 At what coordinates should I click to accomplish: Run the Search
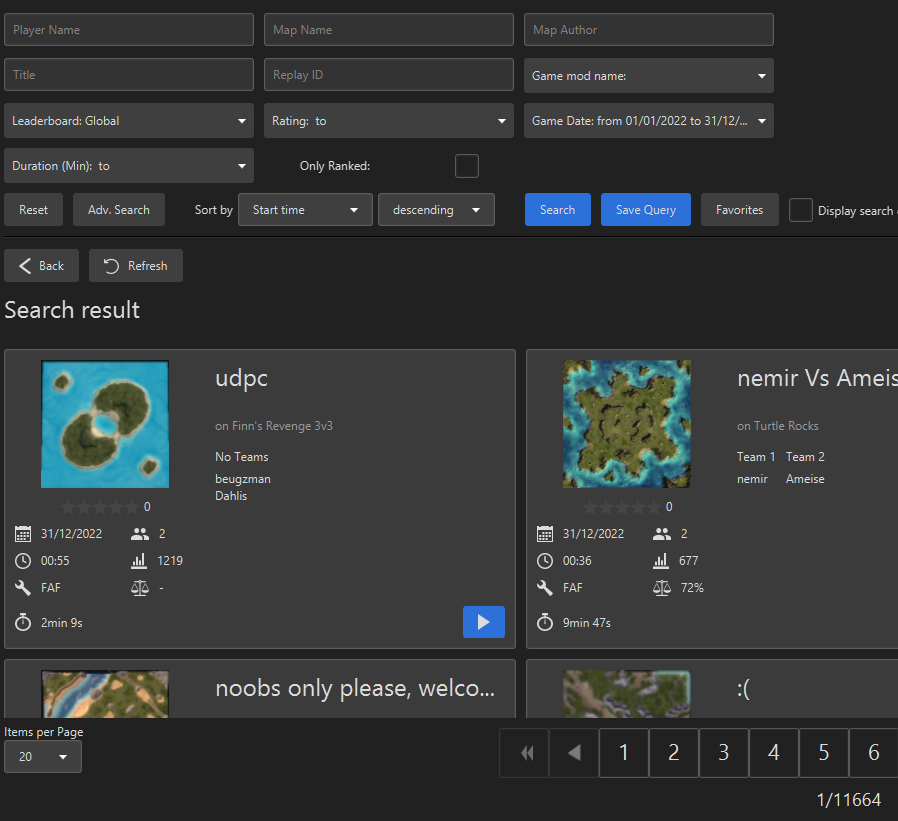[557, 210]
